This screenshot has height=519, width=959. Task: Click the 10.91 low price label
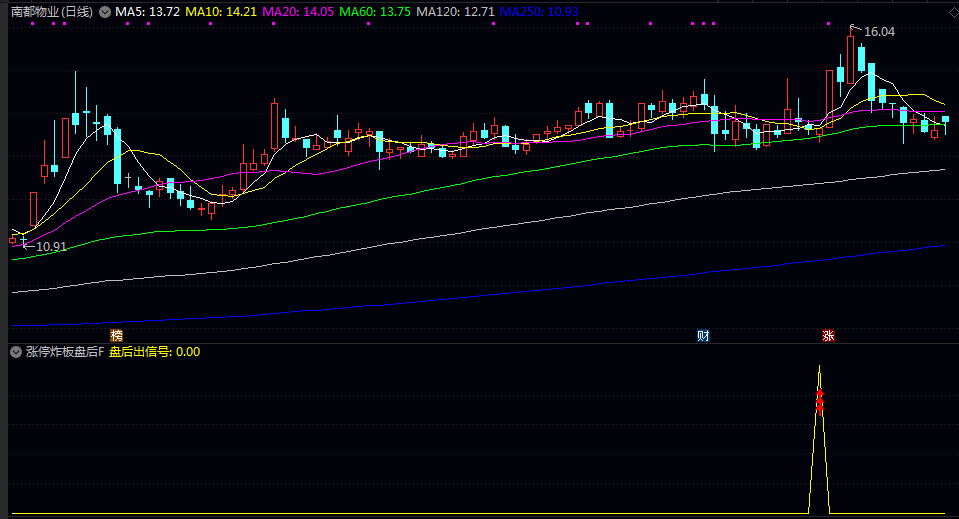point(51,247)
